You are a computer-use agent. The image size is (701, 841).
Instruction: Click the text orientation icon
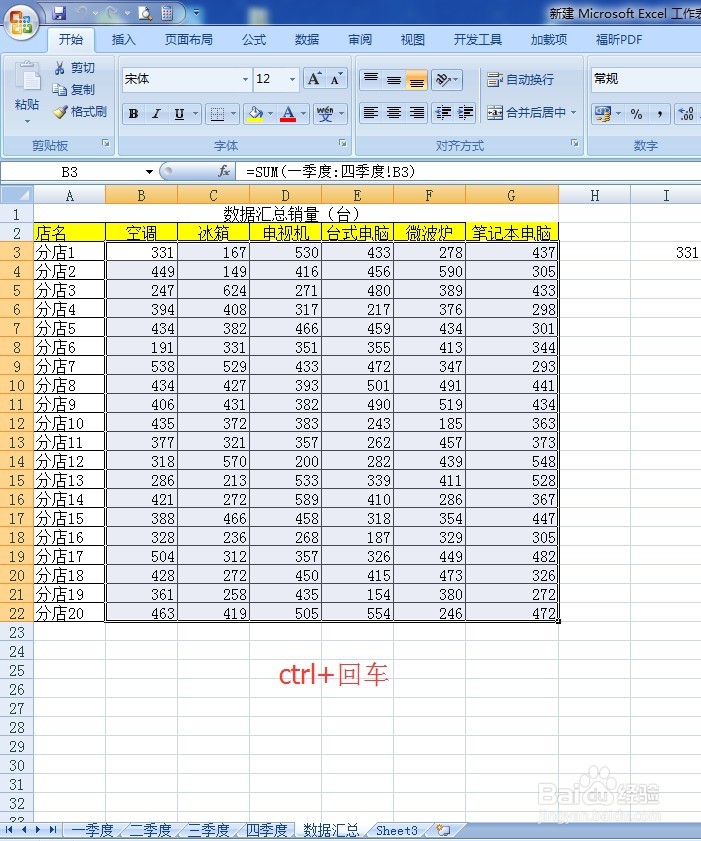point(444,79)
